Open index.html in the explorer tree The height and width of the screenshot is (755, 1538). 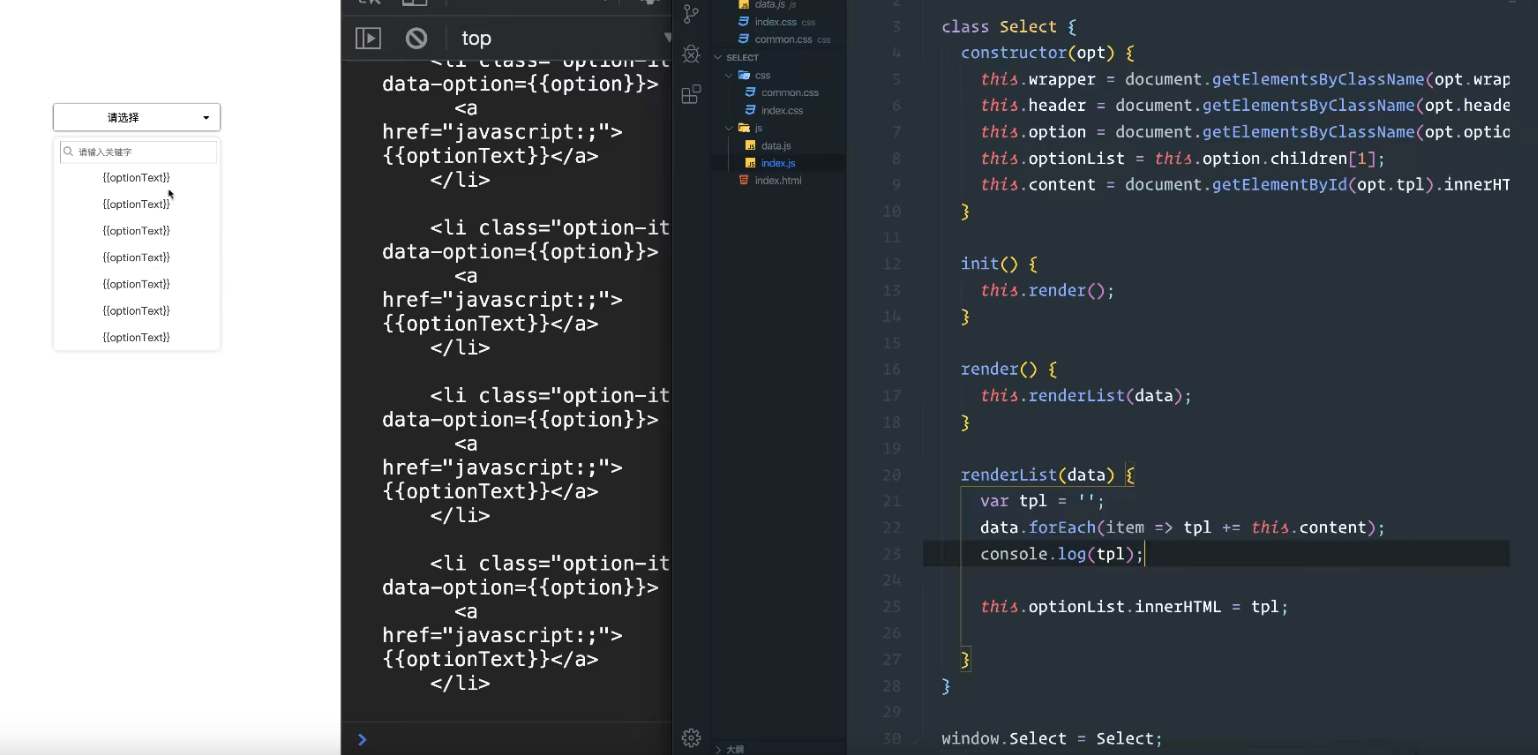pos(778,180)
